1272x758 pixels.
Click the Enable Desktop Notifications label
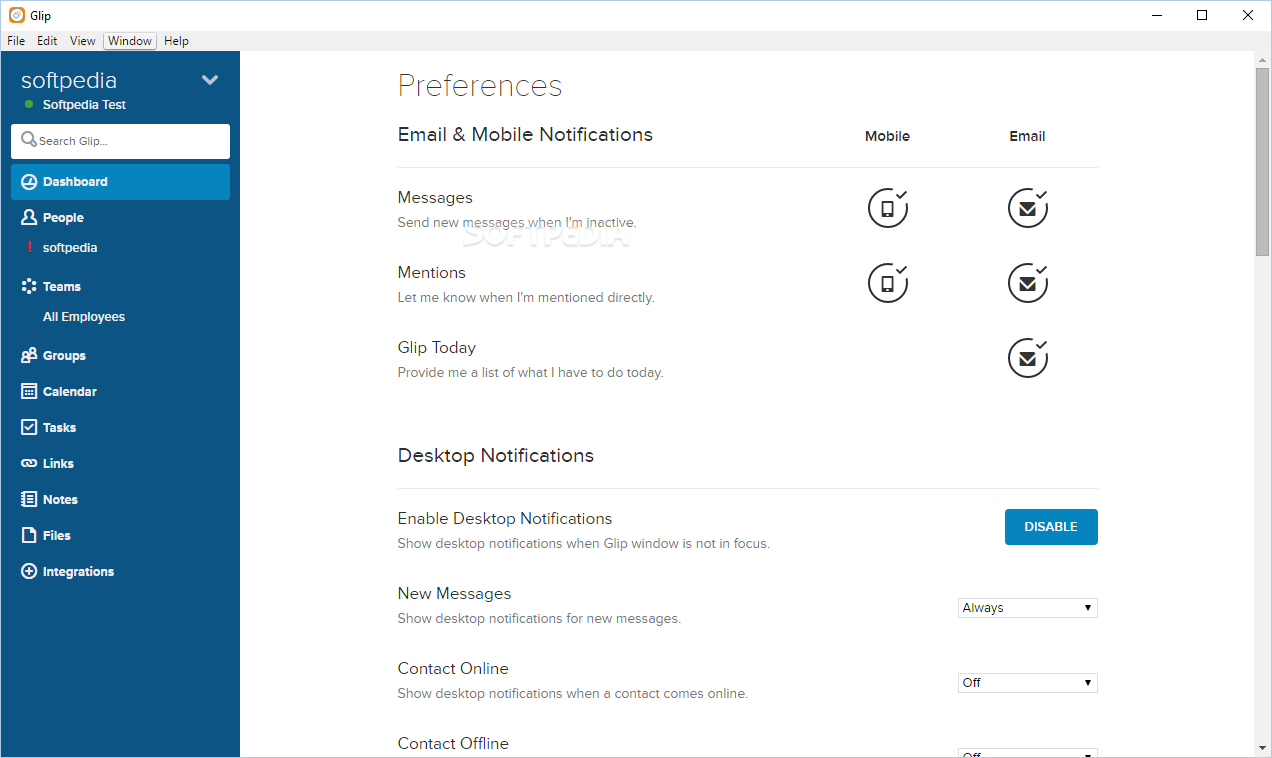click(x=505, y=519)
